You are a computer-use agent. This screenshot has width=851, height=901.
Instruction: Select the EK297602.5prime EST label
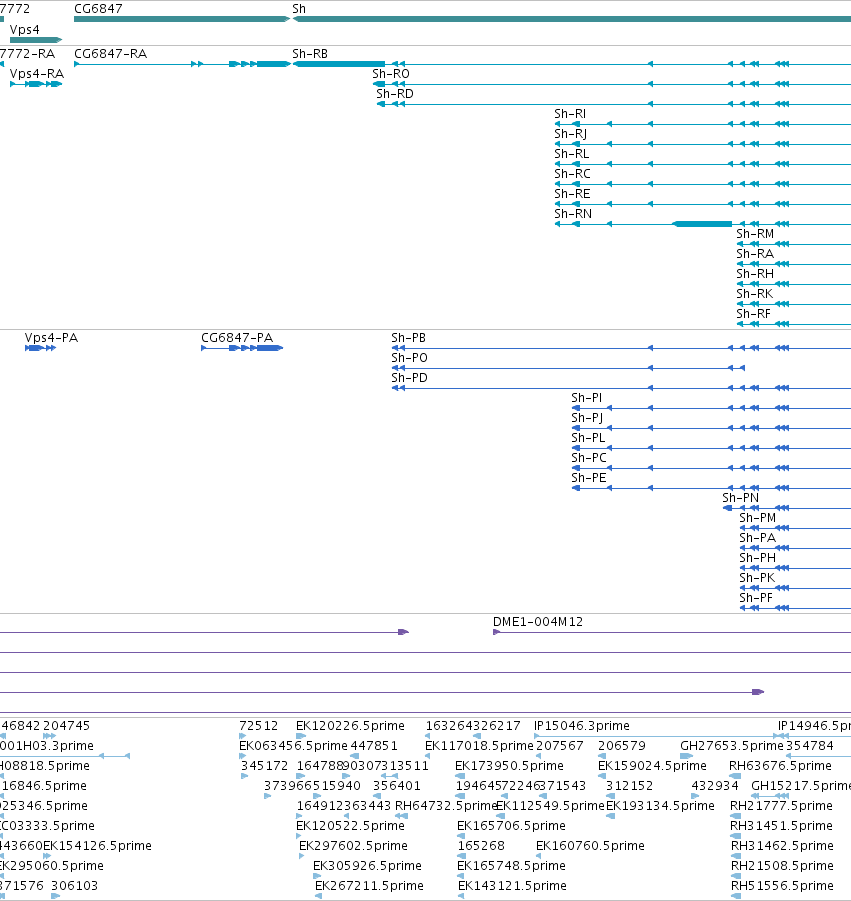tap(353, 846)
